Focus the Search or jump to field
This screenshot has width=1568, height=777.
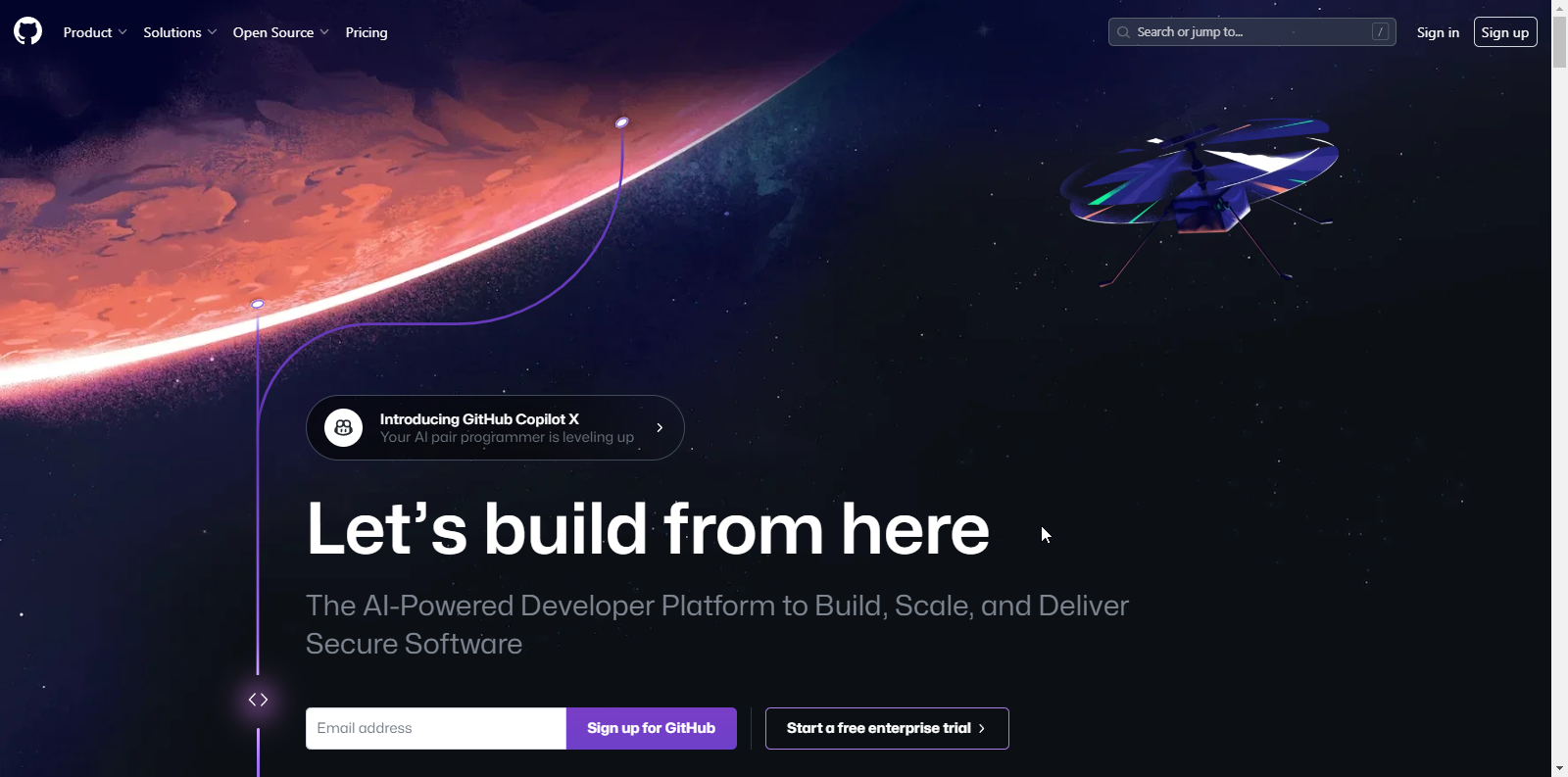pos(1251,32)
